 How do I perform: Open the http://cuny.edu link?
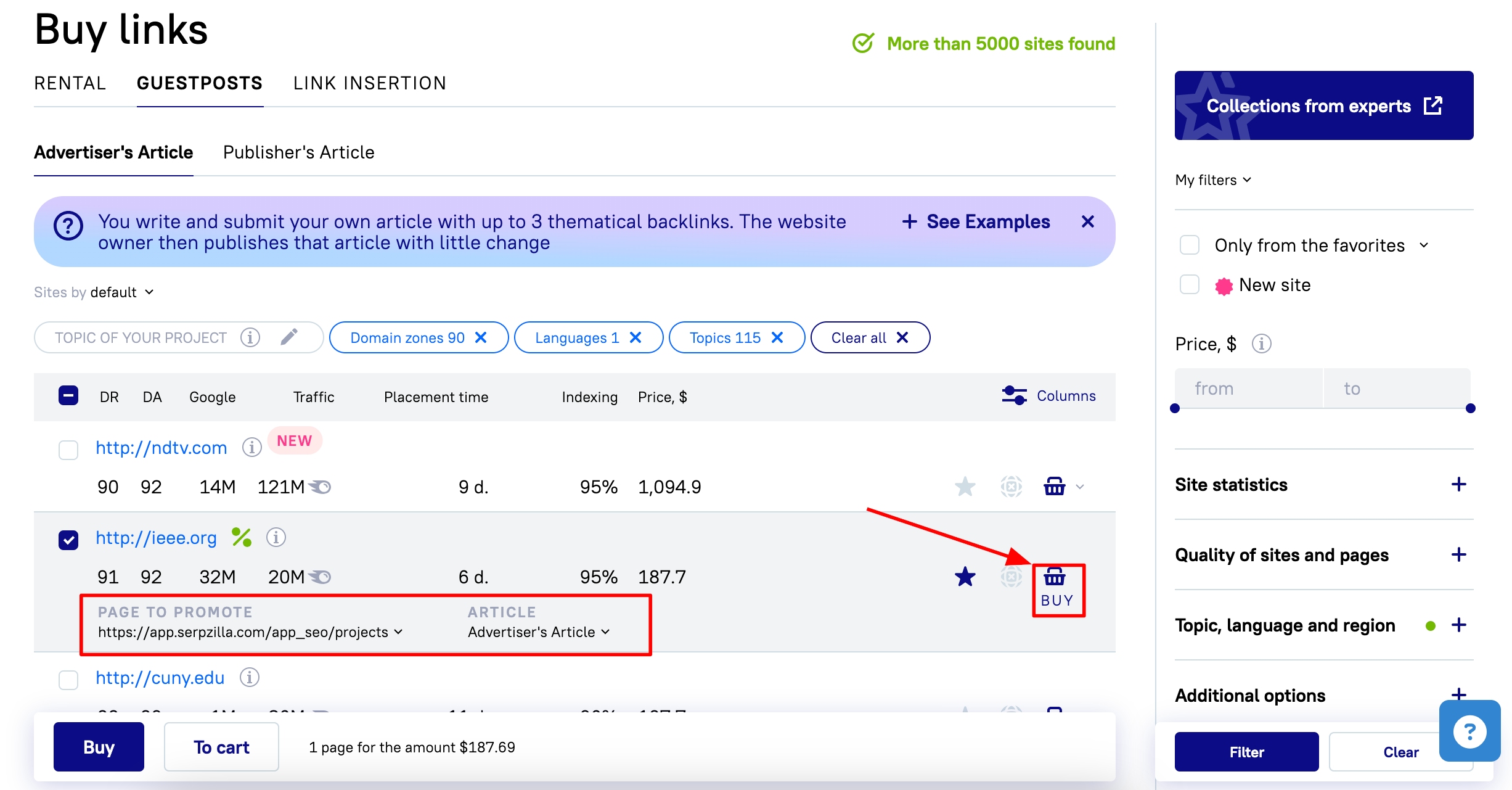160,677
